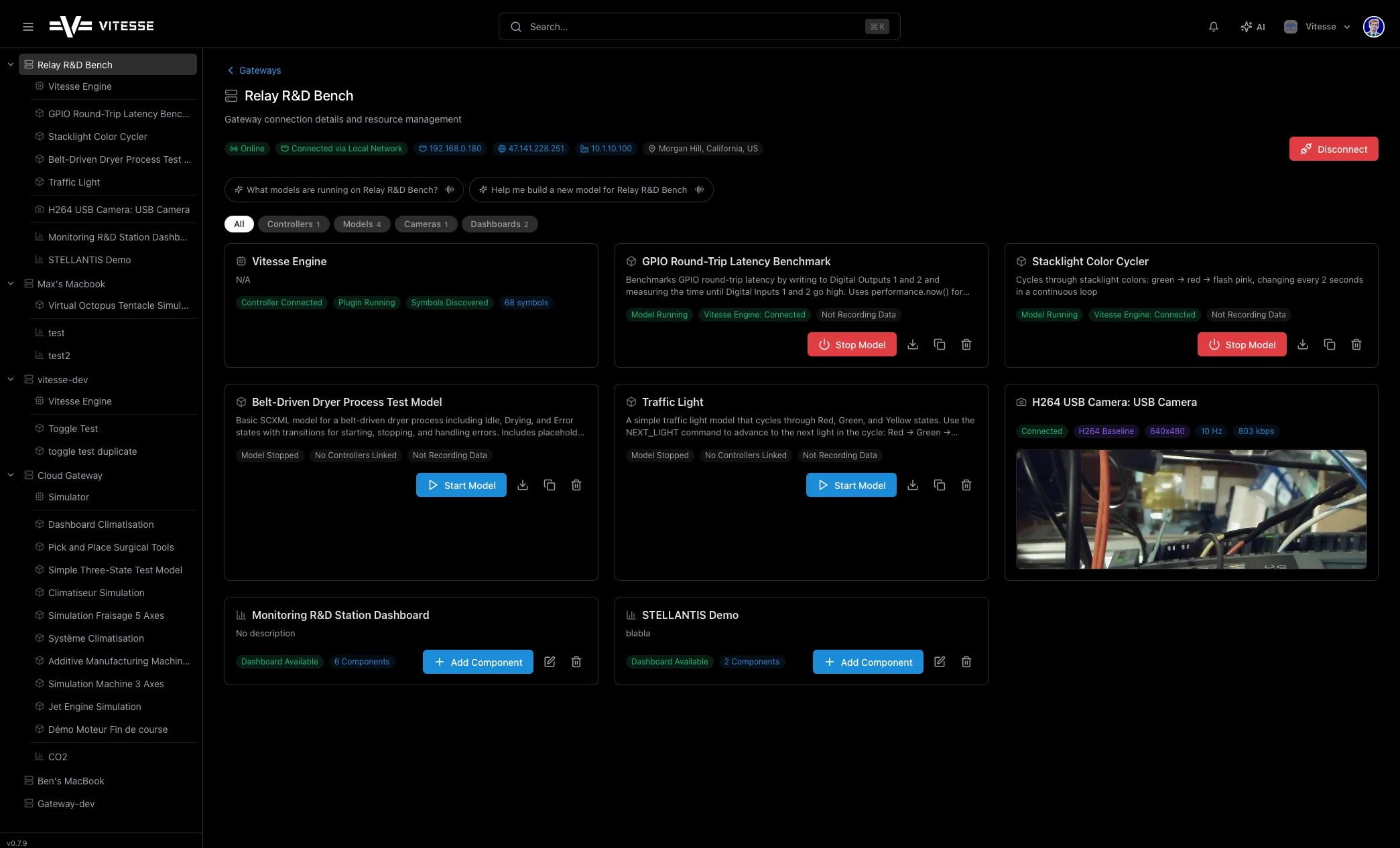Filter by Dashboards tab
The width and height of the screenshot is (1400, 848).
coord(499,224)
